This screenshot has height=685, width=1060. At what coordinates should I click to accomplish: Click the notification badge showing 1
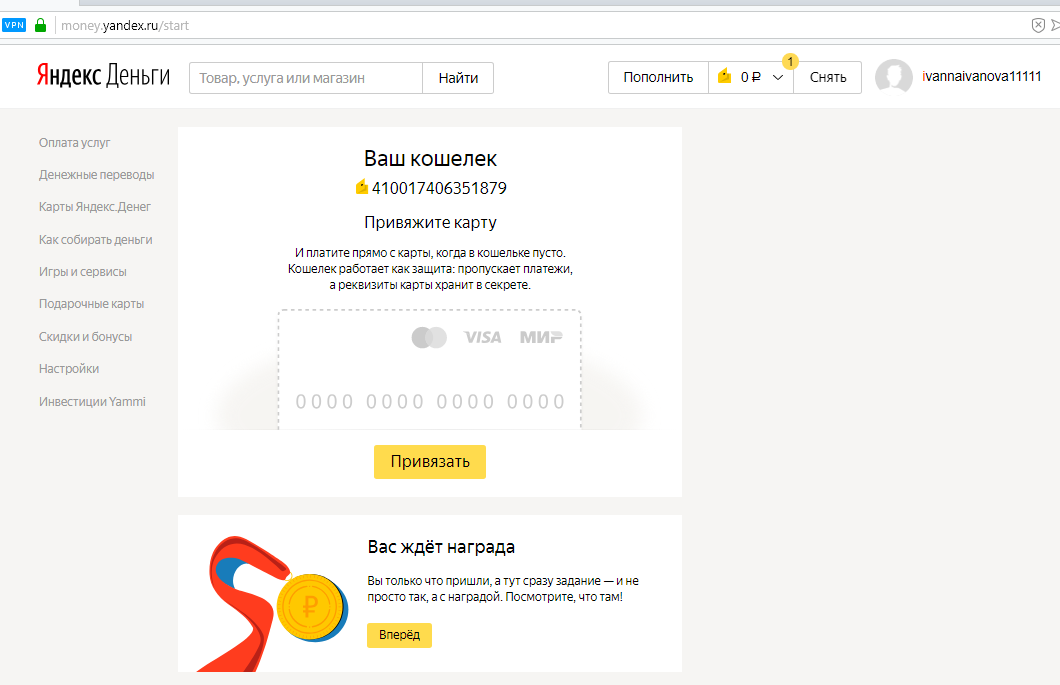[x=790, y=62]
